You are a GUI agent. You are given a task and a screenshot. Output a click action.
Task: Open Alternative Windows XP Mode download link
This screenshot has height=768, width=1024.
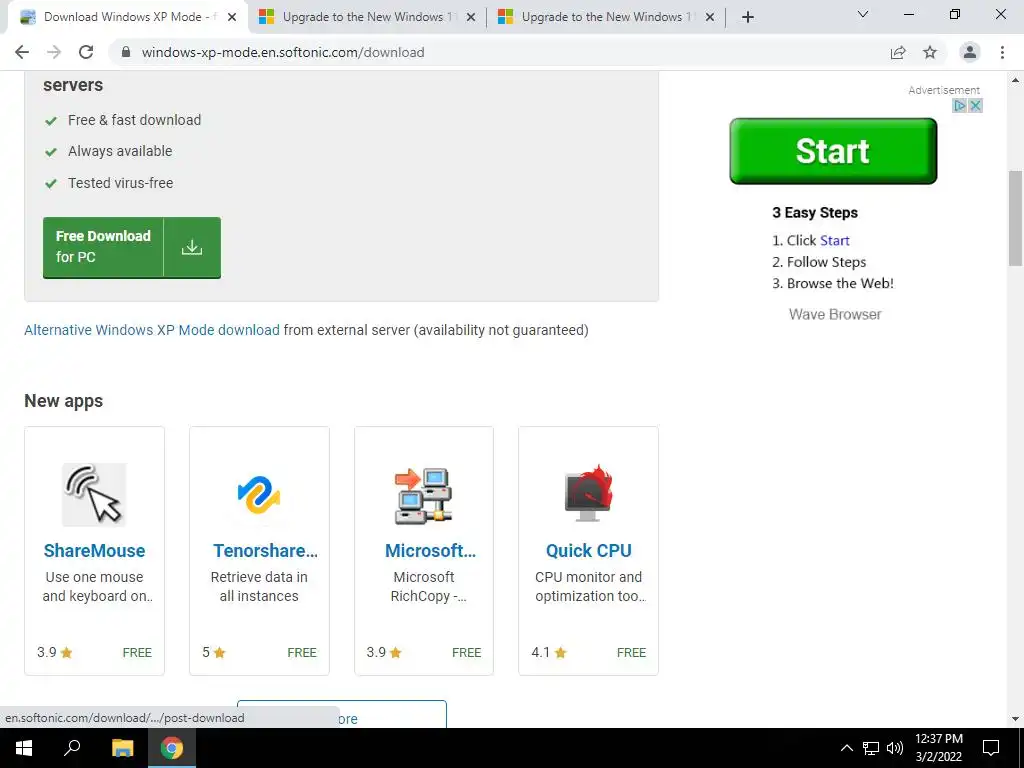(x=152, y=330)
